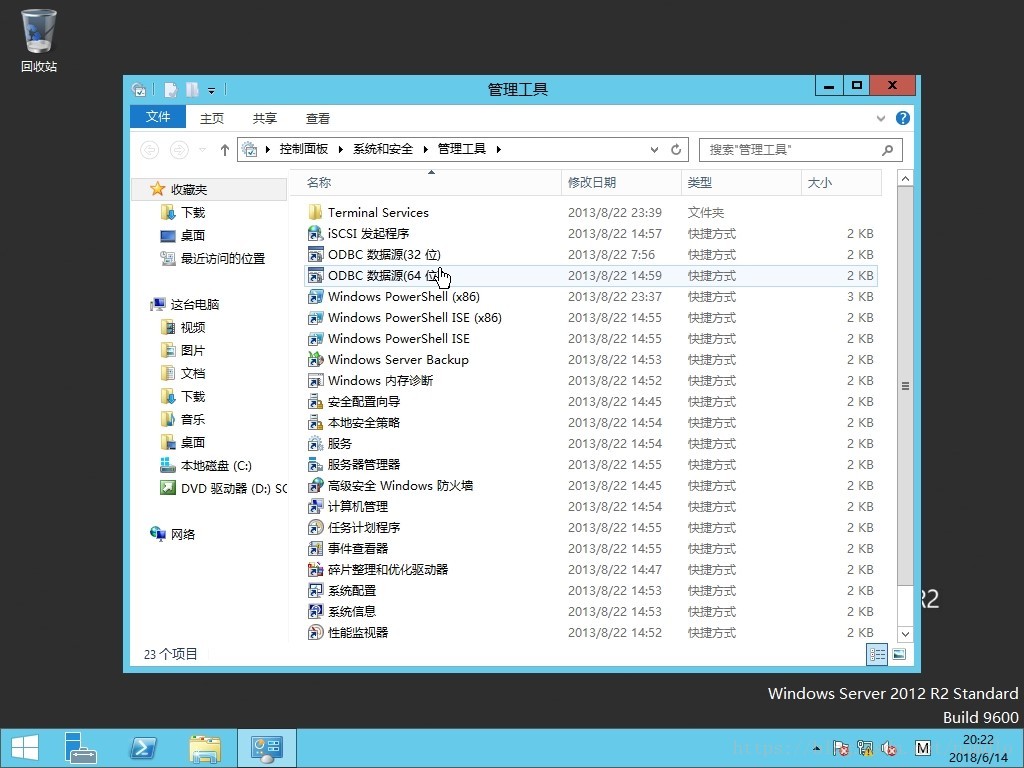The image size is (1024, 768).
Task: Open the 文件 ribbon tab
Action: click(158, 117)
